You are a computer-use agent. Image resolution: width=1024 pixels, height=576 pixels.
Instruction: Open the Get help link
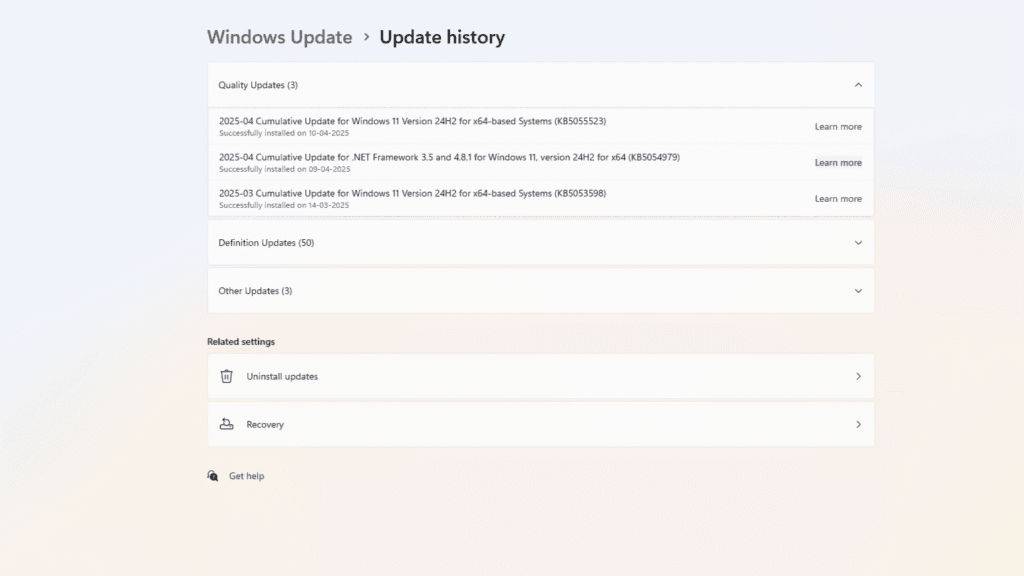(247, 476)
